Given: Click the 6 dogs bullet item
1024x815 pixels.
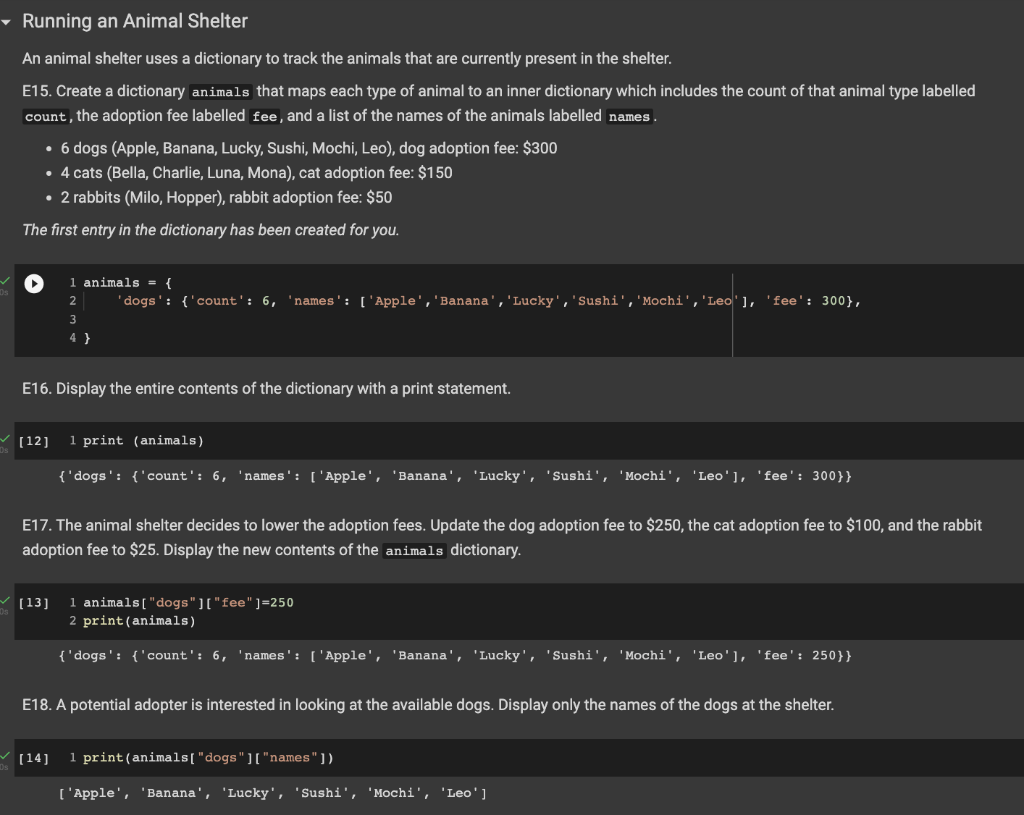Looking at the screenshot, I should click(x=309, y=148).
